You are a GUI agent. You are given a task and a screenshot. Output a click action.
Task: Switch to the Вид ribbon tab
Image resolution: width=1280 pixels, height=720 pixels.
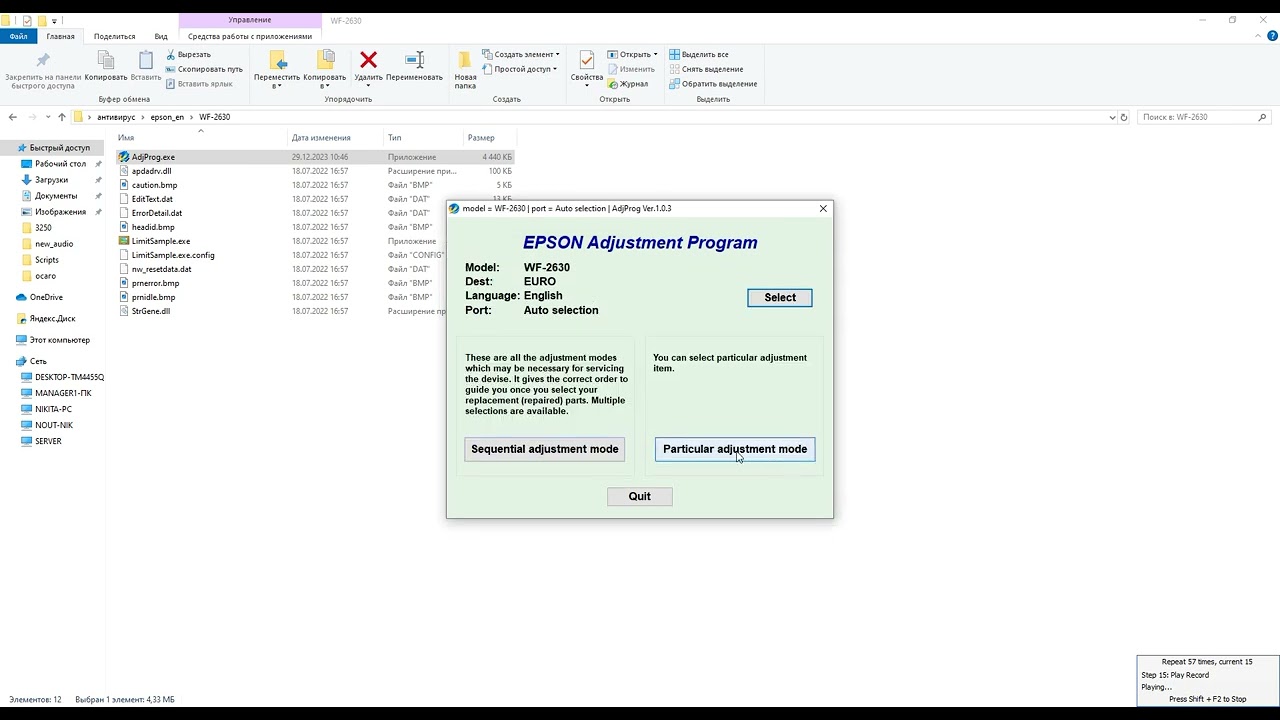point(161,36)
